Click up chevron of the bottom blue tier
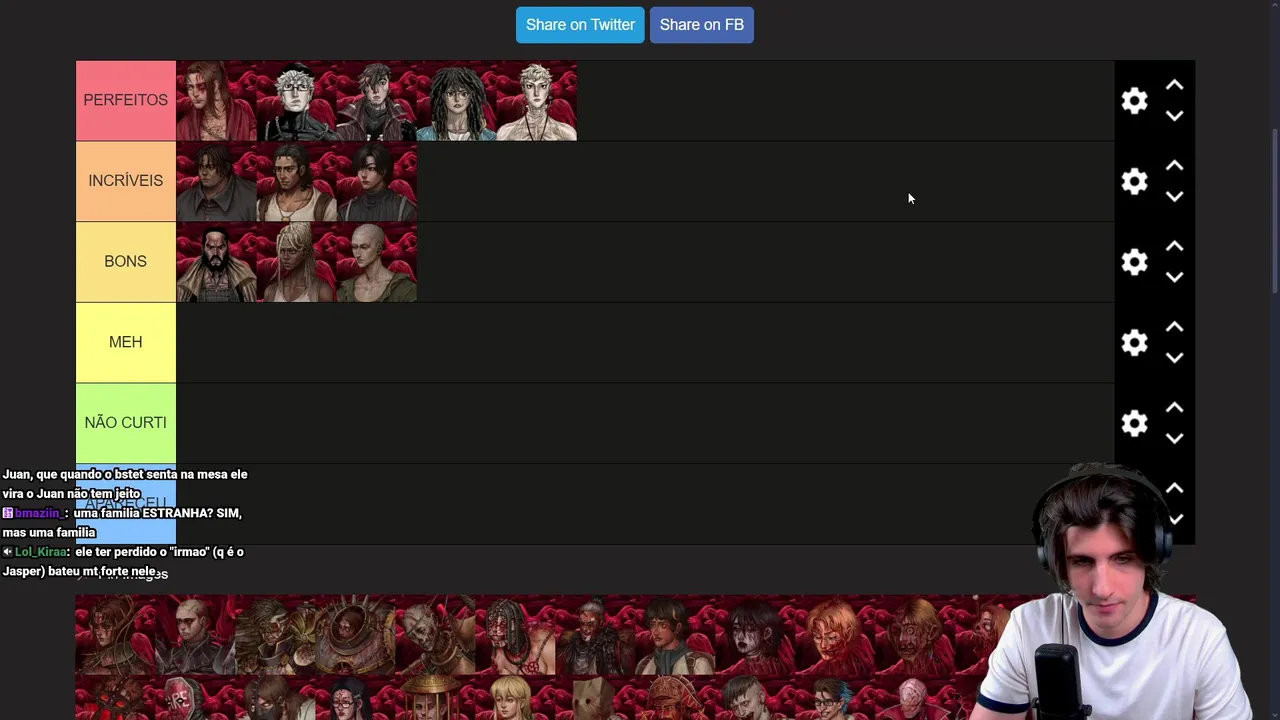Screen dimensions: 1280x720 click(x=1174, y=489)
